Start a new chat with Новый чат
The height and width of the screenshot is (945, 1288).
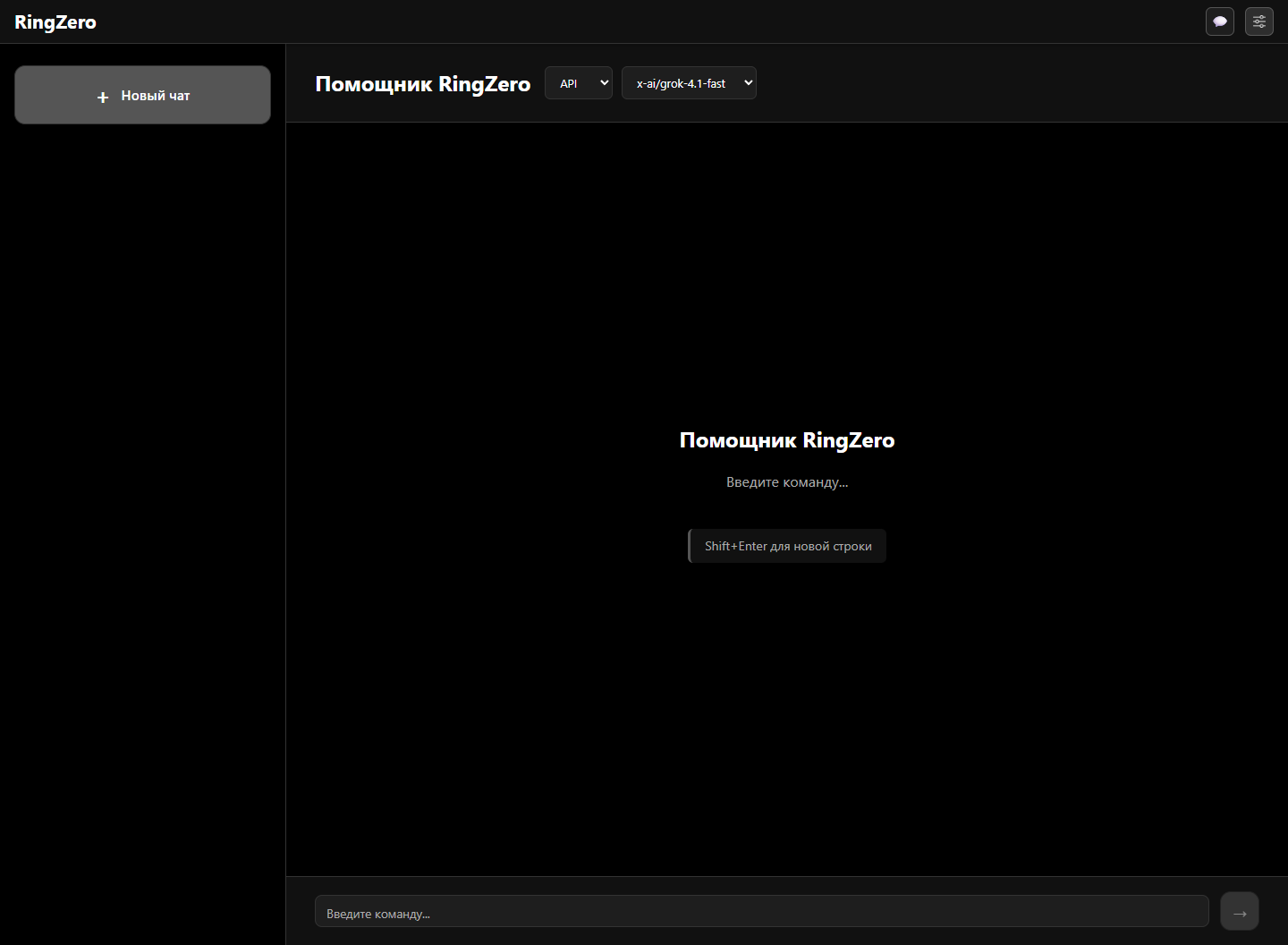(143, 95)
